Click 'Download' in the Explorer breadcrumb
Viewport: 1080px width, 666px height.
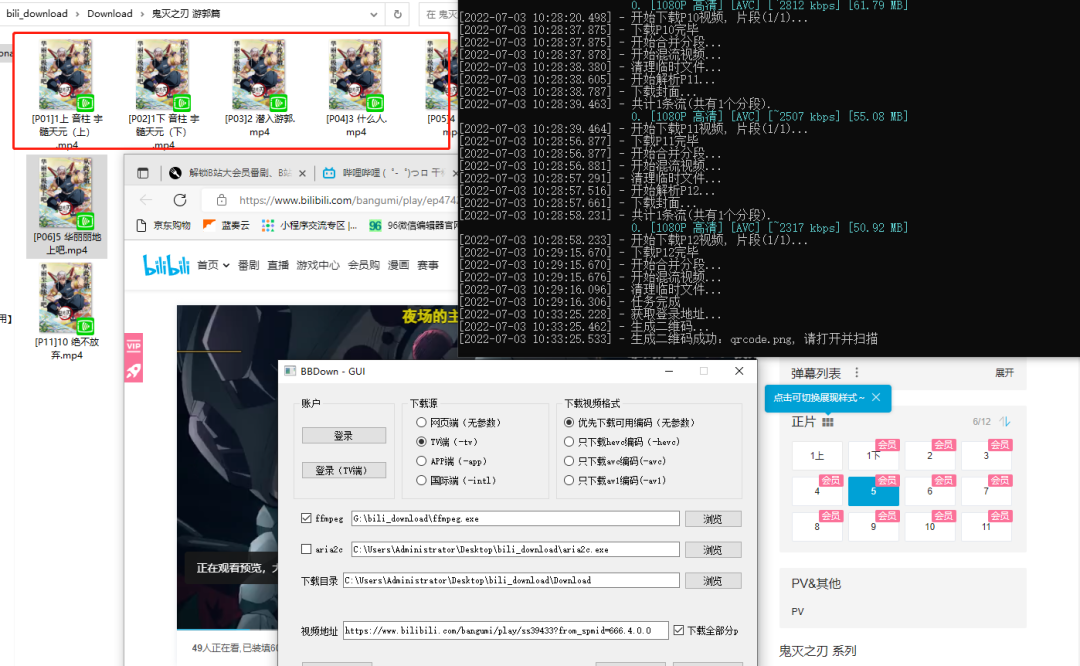pos(110,14)
